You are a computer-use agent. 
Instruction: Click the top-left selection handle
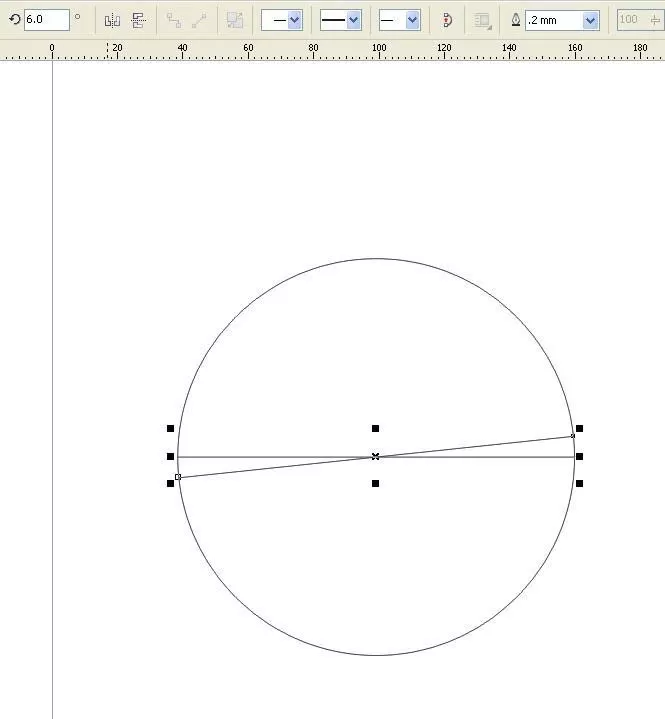coord(171,428)
